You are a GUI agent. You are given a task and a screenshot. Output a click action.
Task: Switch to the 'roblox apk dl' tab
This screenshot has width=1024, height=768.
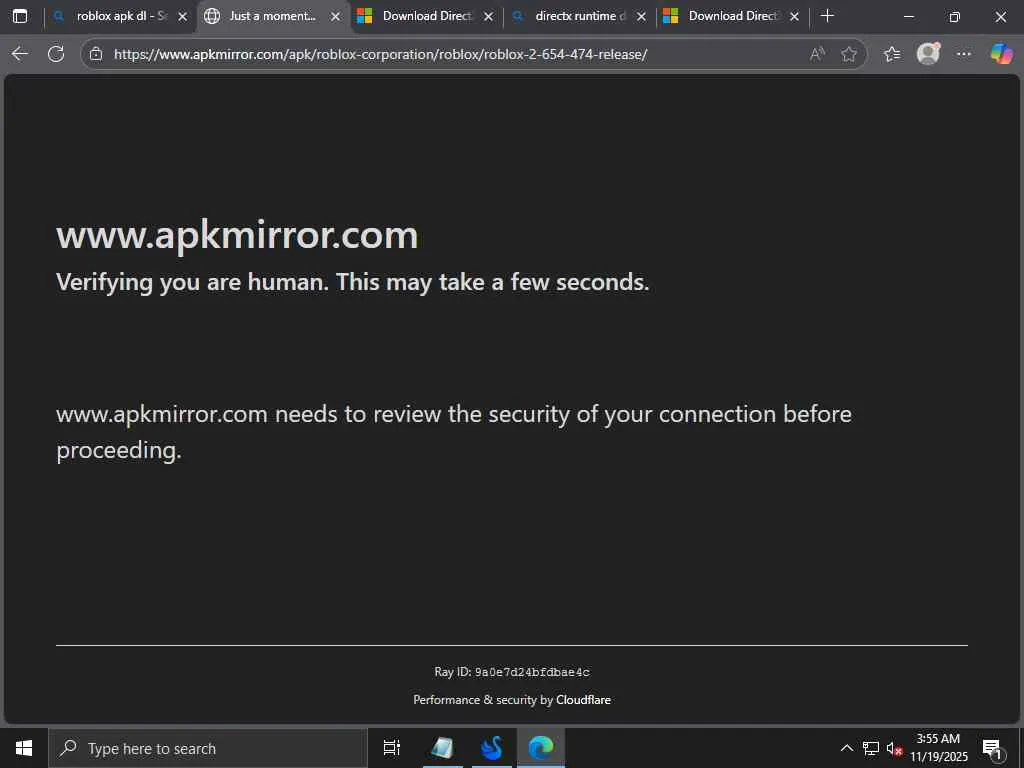click(121, 16)
